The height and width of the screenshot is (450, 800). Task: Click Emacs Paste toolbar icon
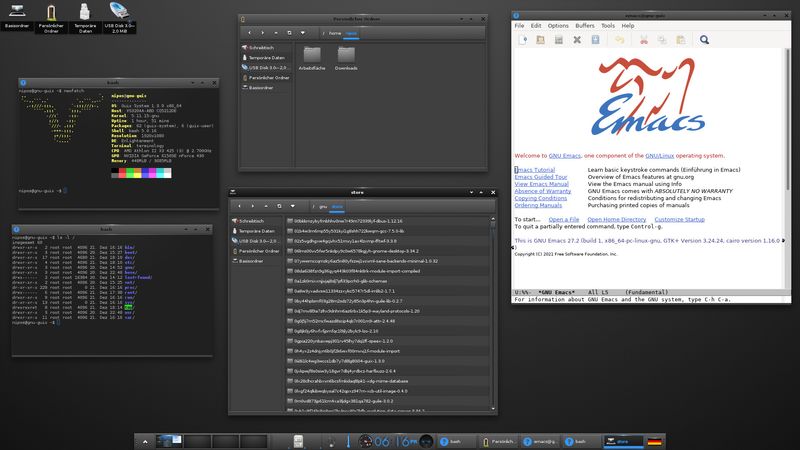(681, 40)
